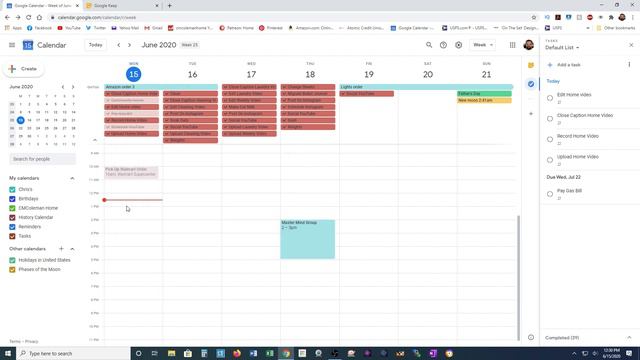Focus the Windows taskbar search box
This screenshot has width=640, height=360.
[x=73, y=353]
